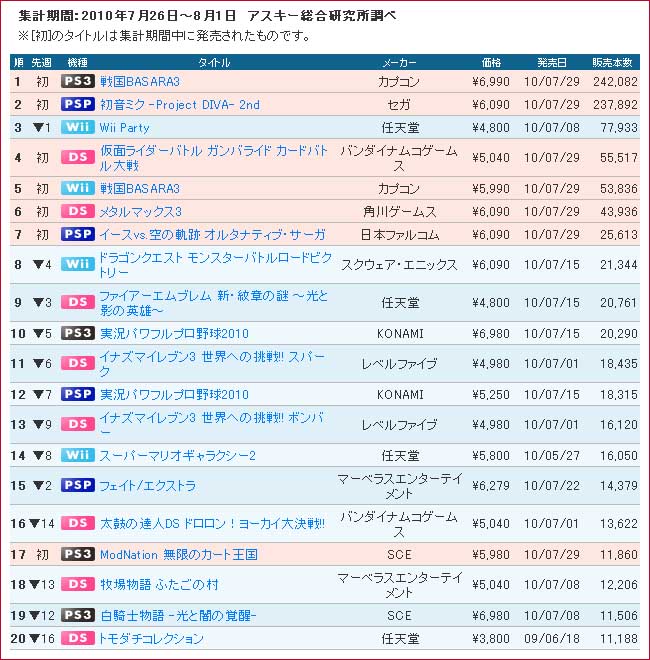Open スーパーマリオギャラクシー2 title link
This screenshot has height=660, width=650.
click(x=177, y=455)
